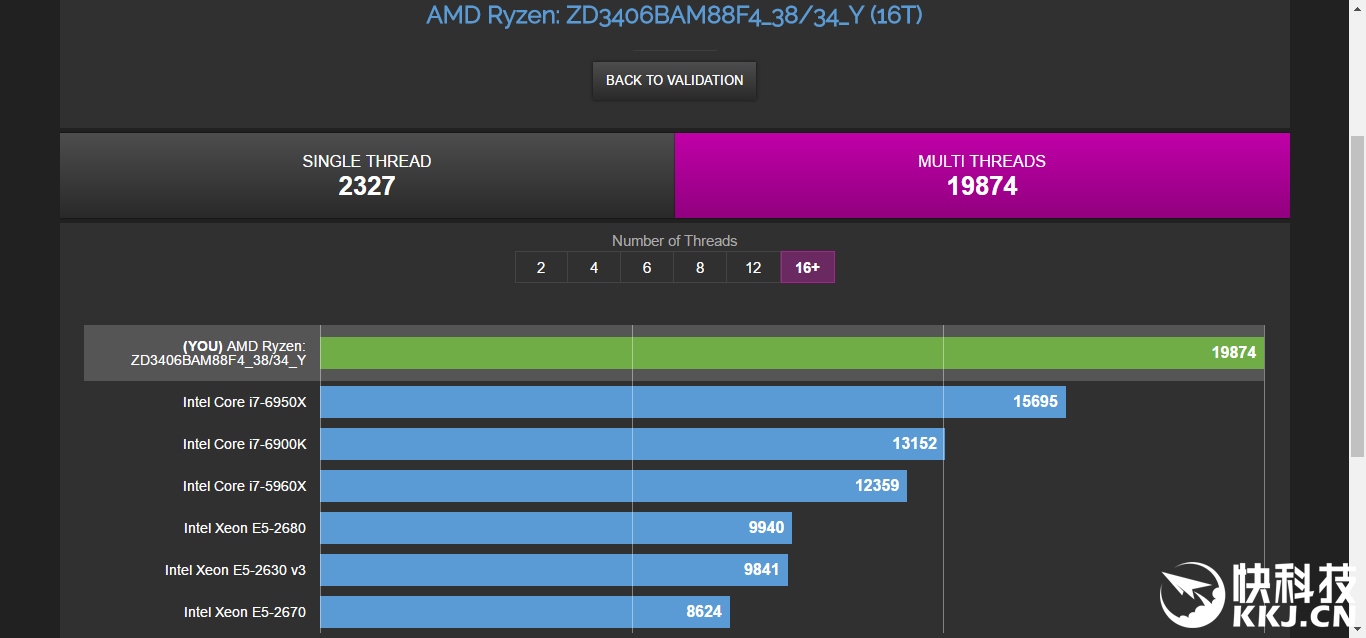Click the Intel Core i7-6950X score bar
Screen dimensions: 1366x638
click(x=692, y=402)
